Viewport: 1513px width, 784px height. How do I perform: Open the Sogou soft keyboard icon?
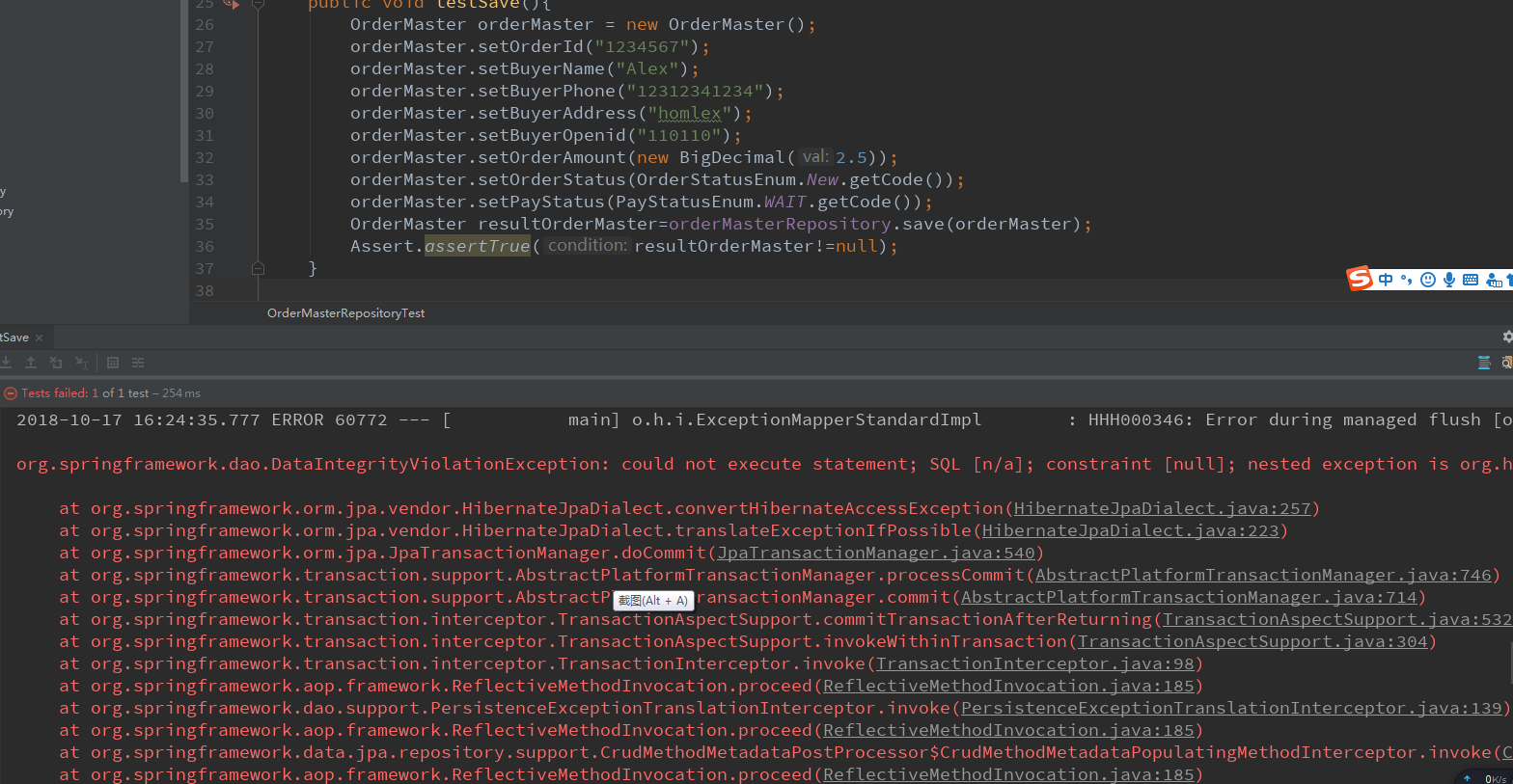tap(1471, 280)
